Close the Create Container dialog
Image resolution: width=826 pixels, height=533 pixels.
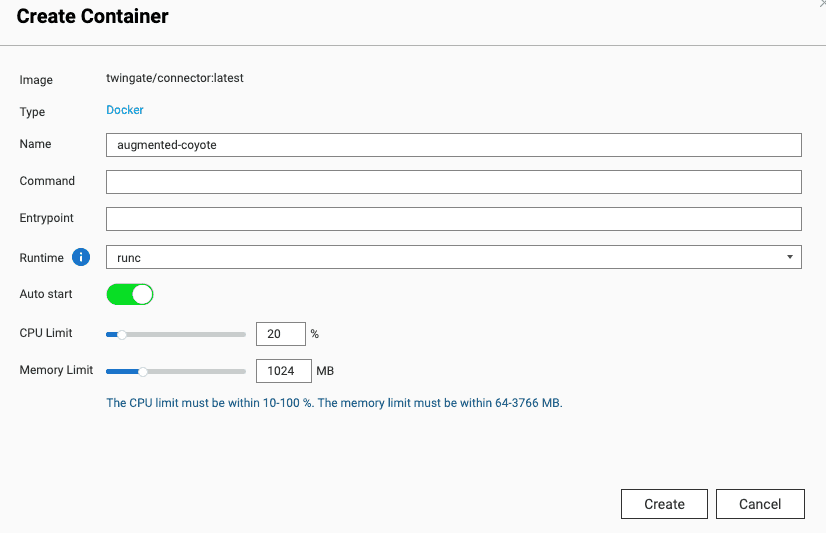point(820,4)
